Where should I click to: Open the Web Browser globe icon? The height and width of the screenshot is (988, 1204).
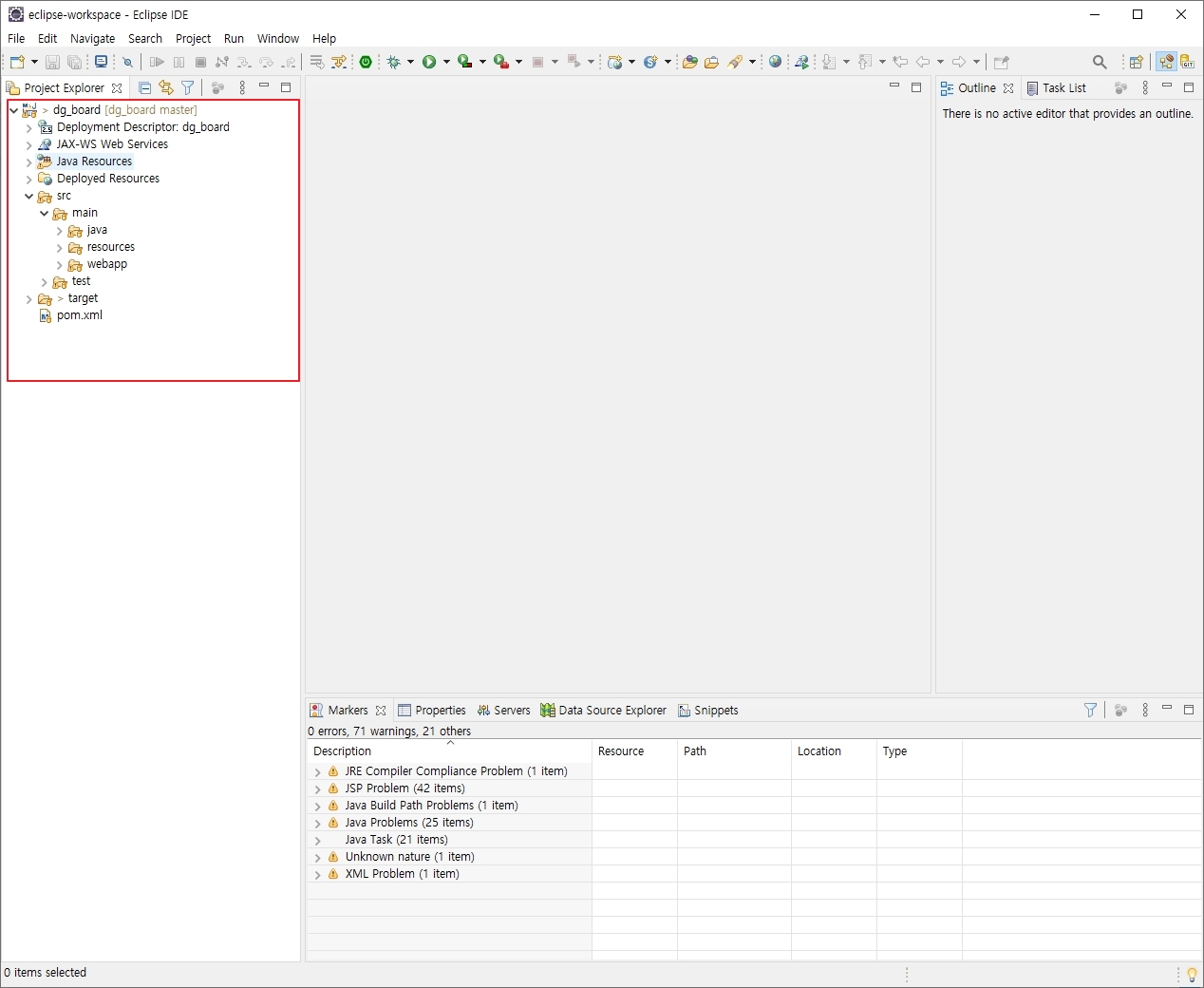coord(776,62)
